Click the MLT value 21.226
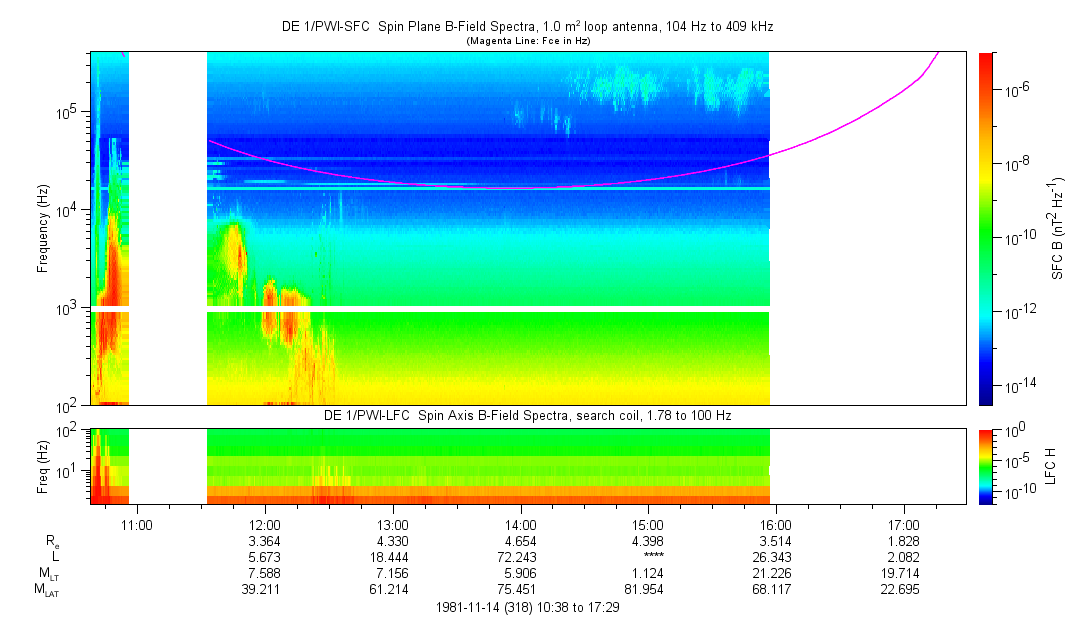1083x620 pixels. tap(776, 573)
